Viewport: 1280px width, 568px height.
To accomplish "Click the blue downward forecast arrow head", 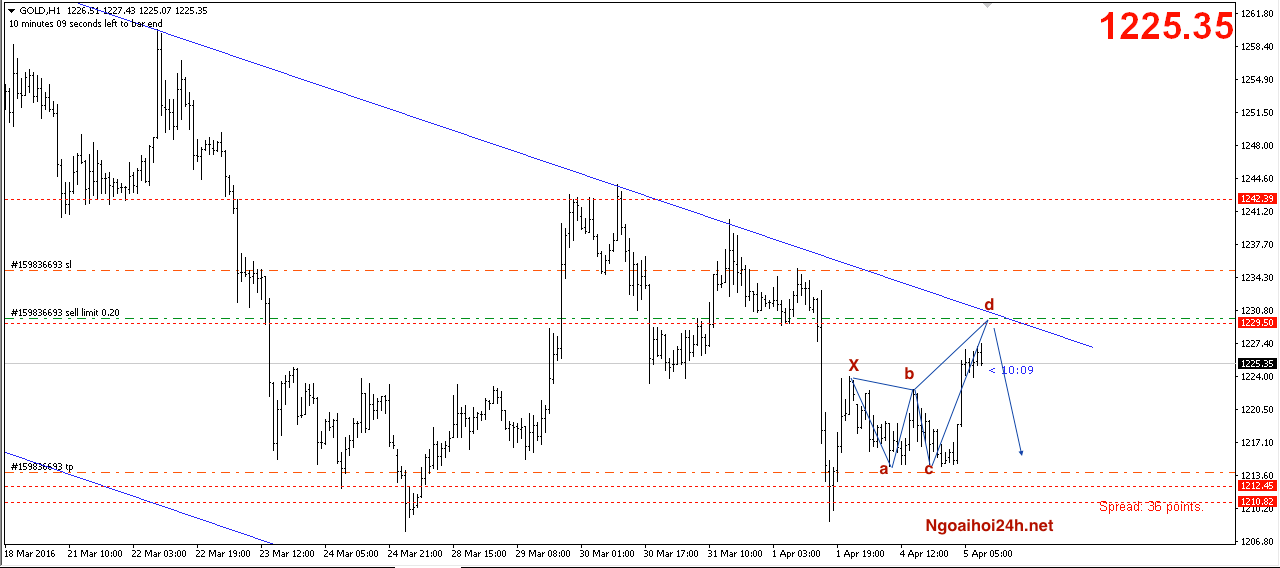I will (x=1020, y=453).
